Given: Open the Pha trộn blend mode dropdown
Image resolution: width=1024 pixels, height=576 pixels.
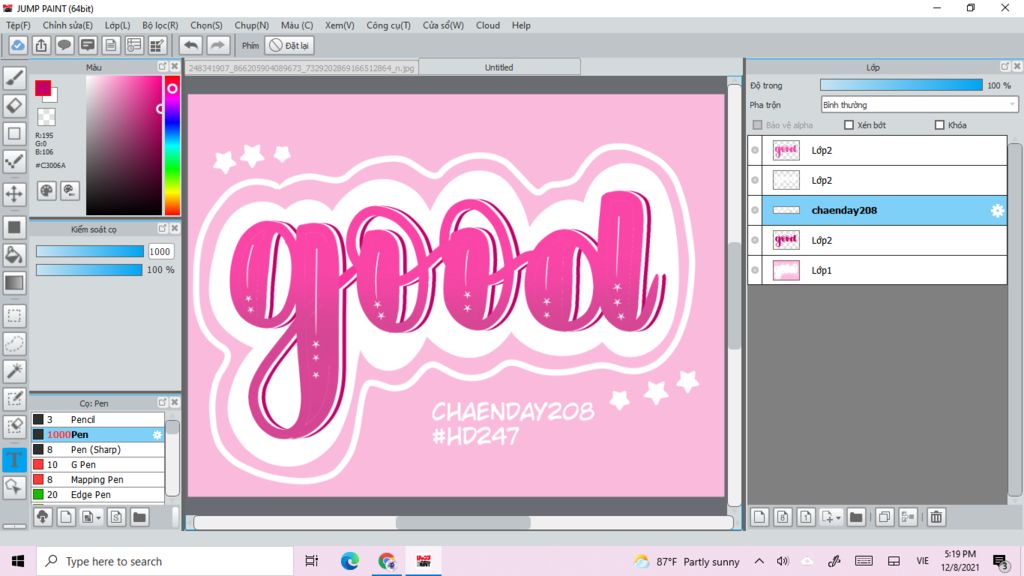Looking at the screenshot, I should [x=920, y=104].
